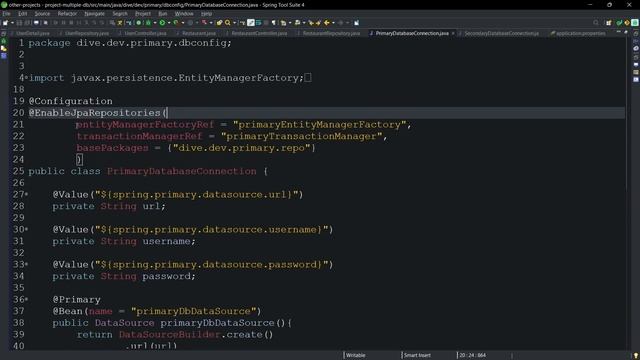The width and height of the screenshot is (640, 360).
Task: Open the New file dropdown arrow
Action: tap(12, 22)
